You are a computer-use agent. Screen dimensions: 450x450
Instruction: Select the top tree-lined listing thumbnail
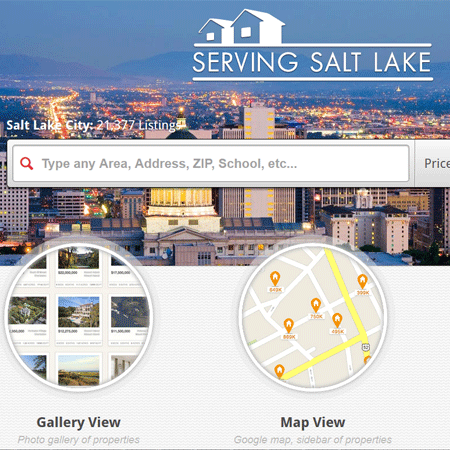pos(79,258)
